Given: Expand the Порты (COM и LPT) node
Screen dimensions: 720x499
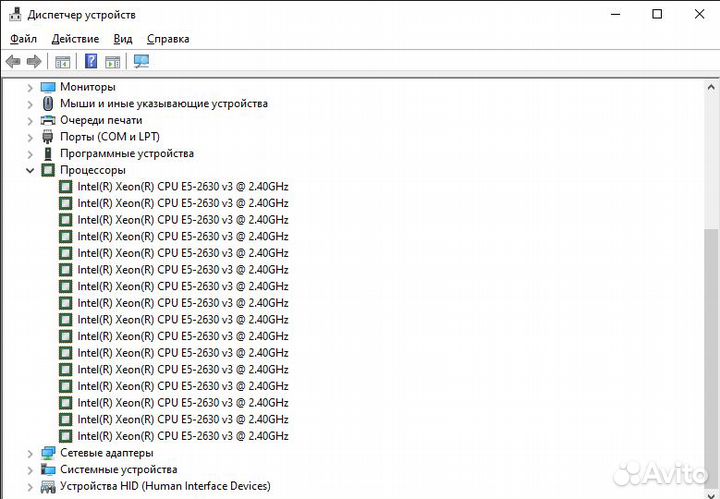Looking at the screenshot, I should click(30, 137).
